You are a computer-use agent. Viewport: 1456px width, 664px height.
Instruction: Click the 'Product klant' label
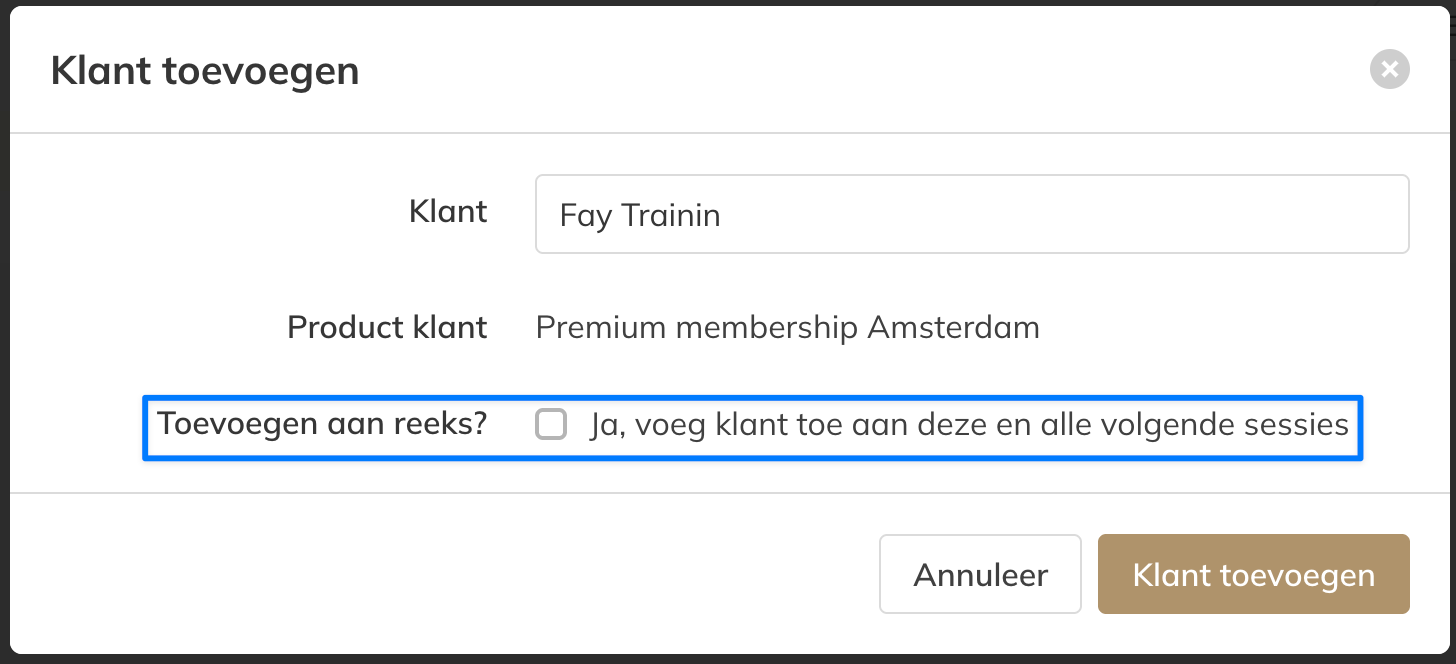tap(387, 327)
